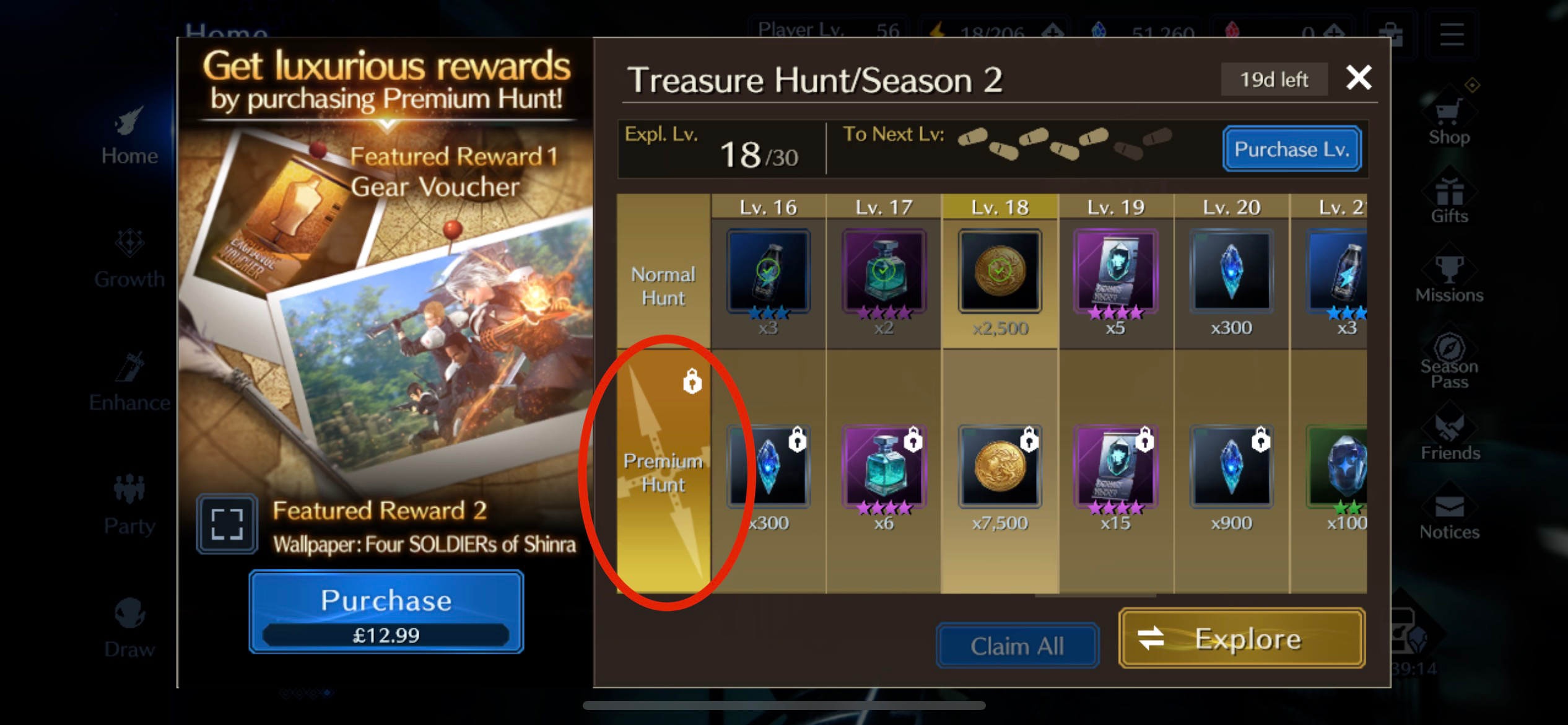
Task: Click the Purchase £12.99 button
Action: coord(386,612)
